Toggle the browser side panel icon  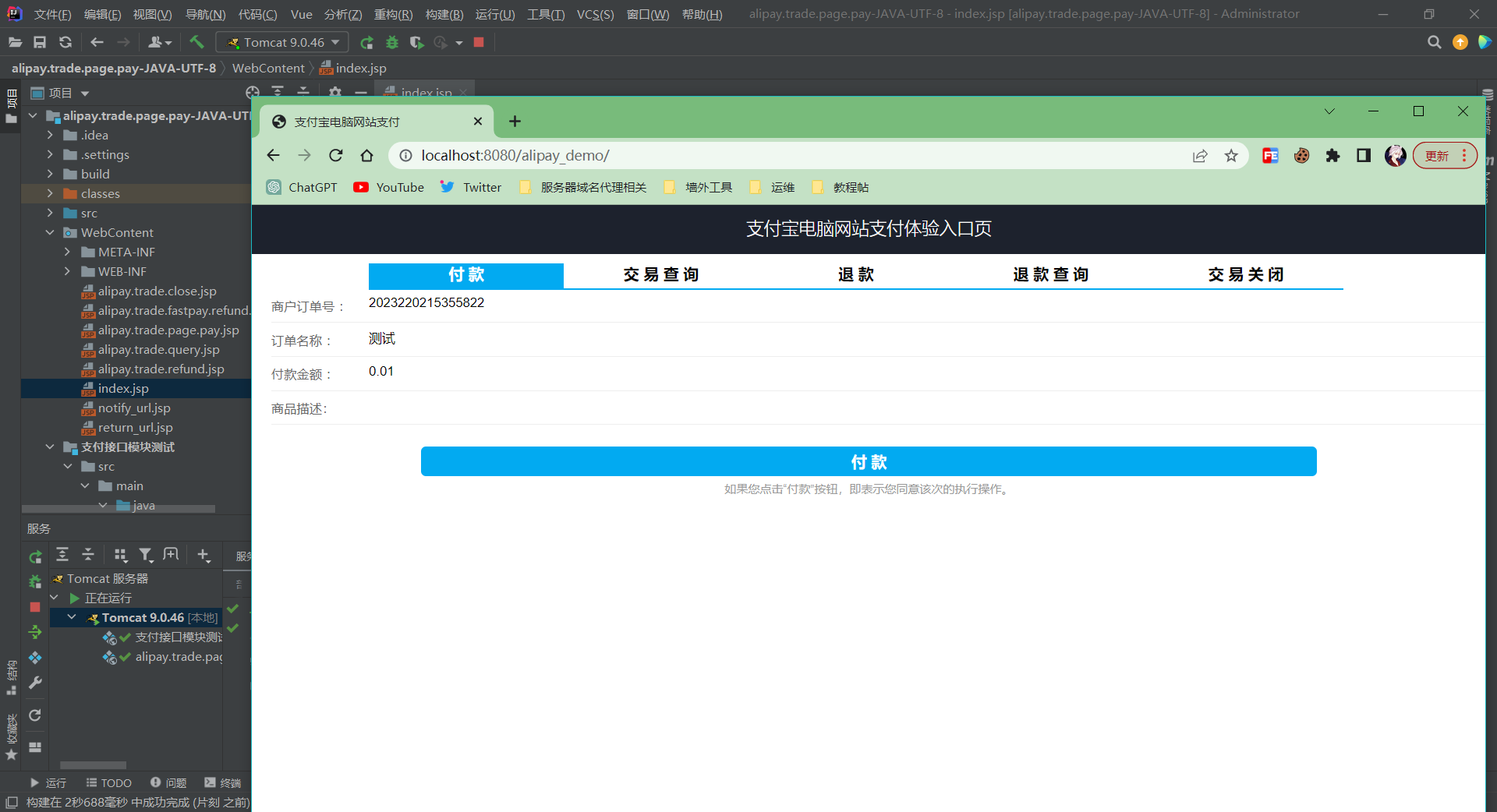[x=1364, y=156]
